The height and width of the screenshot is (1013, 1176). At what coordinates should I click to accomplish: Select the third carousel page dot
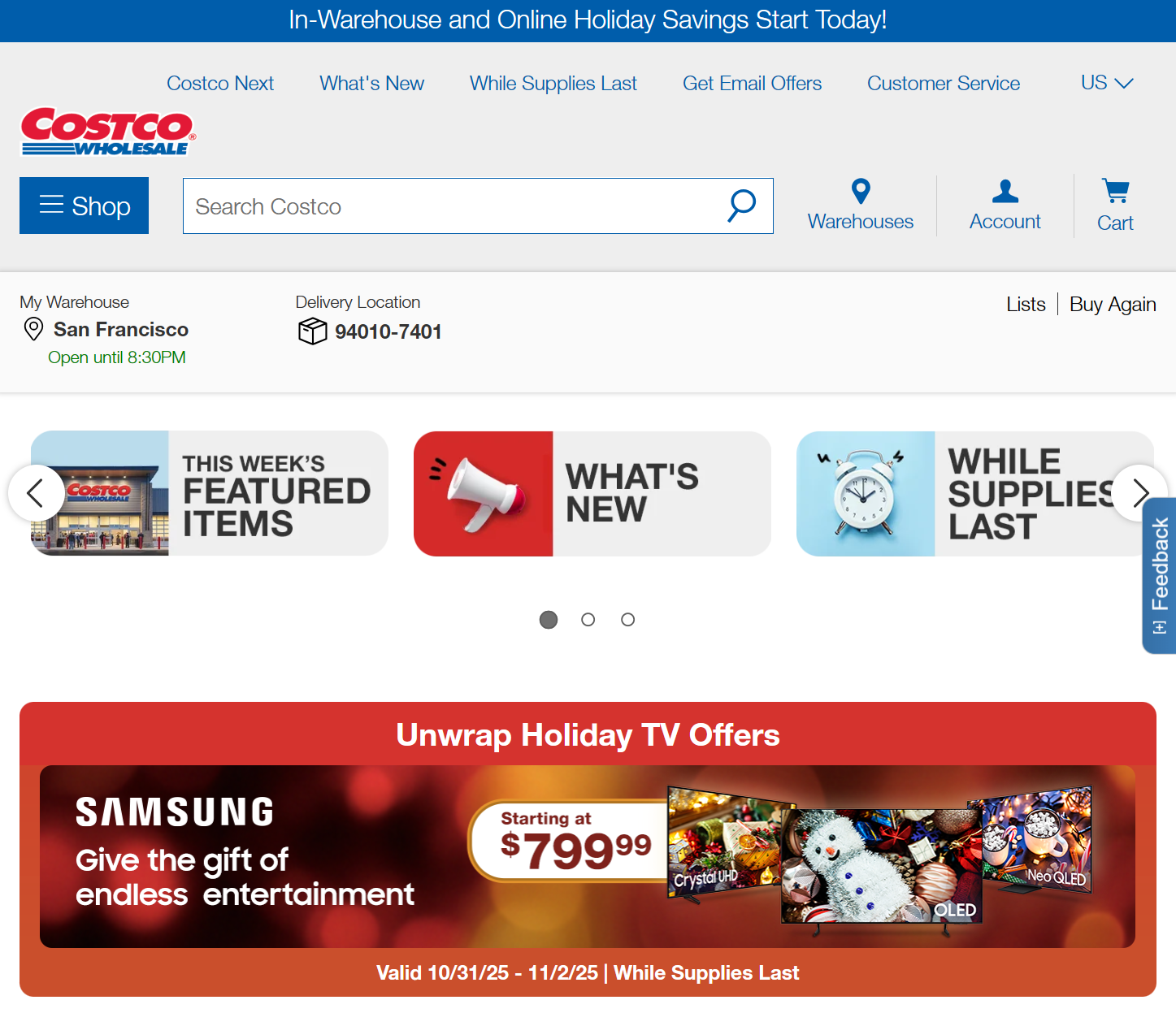point(627,620)
